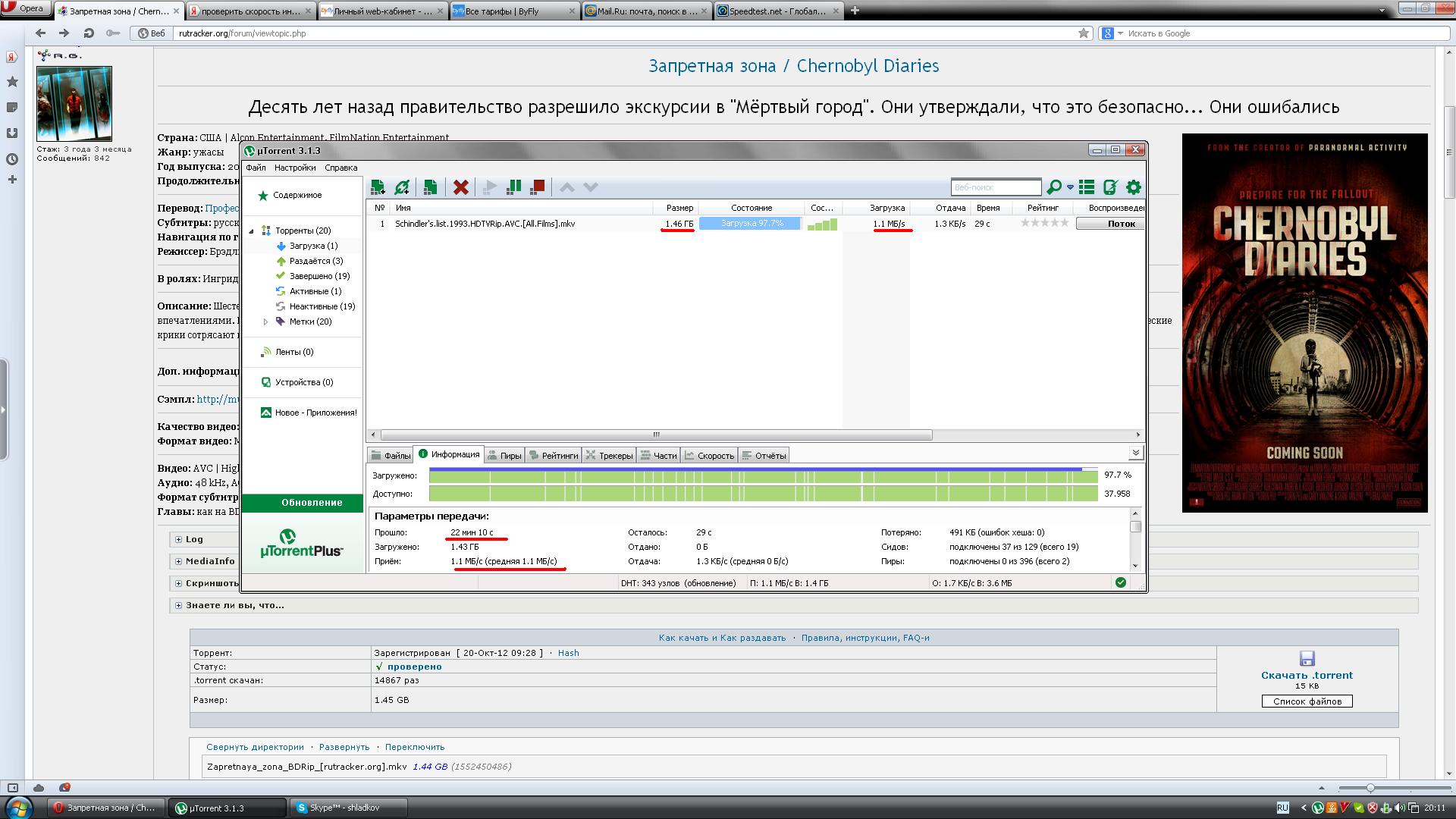Click the torrent list horizontal scrollbar
The width and height of the screenshot is (1456, 819).
pos(657,435)
